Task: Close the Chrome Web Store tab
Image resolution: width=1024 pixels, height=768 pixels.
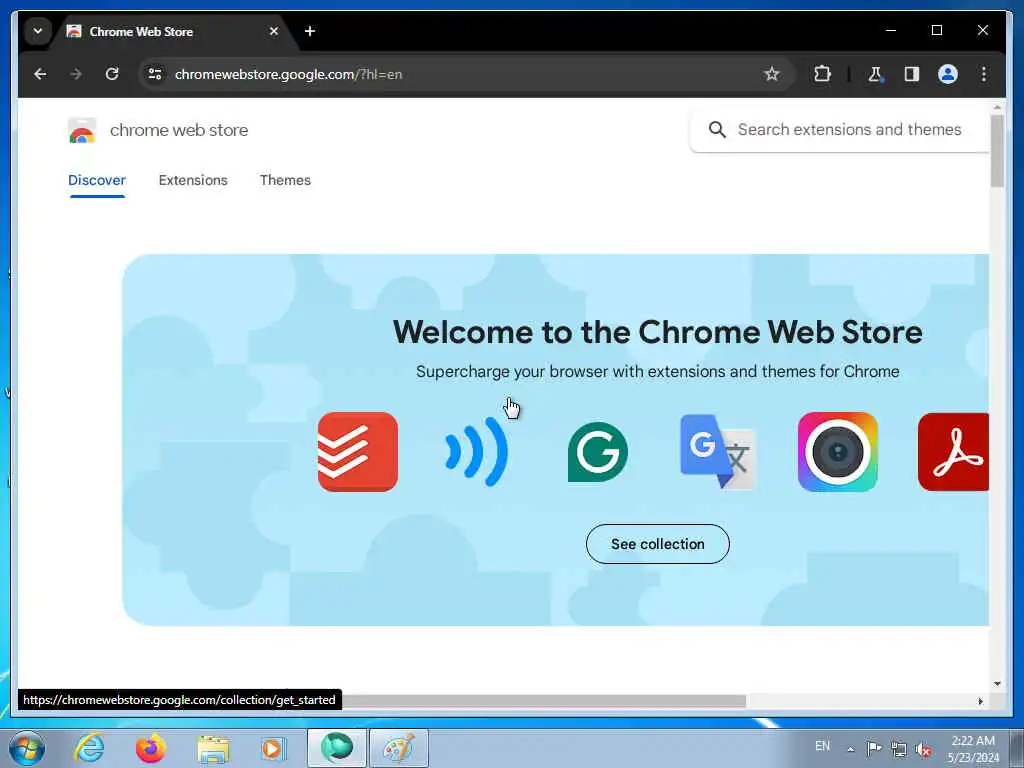Action: tap(274, 31)
